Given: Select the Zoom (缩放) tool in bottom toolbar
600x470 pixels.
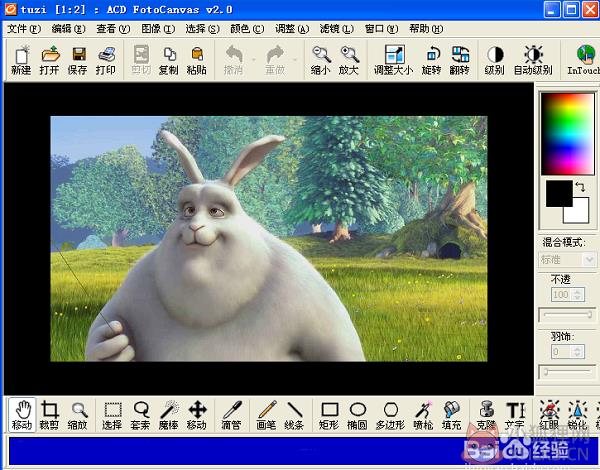Looking at the screenshot, I should [x=78, y=416].
